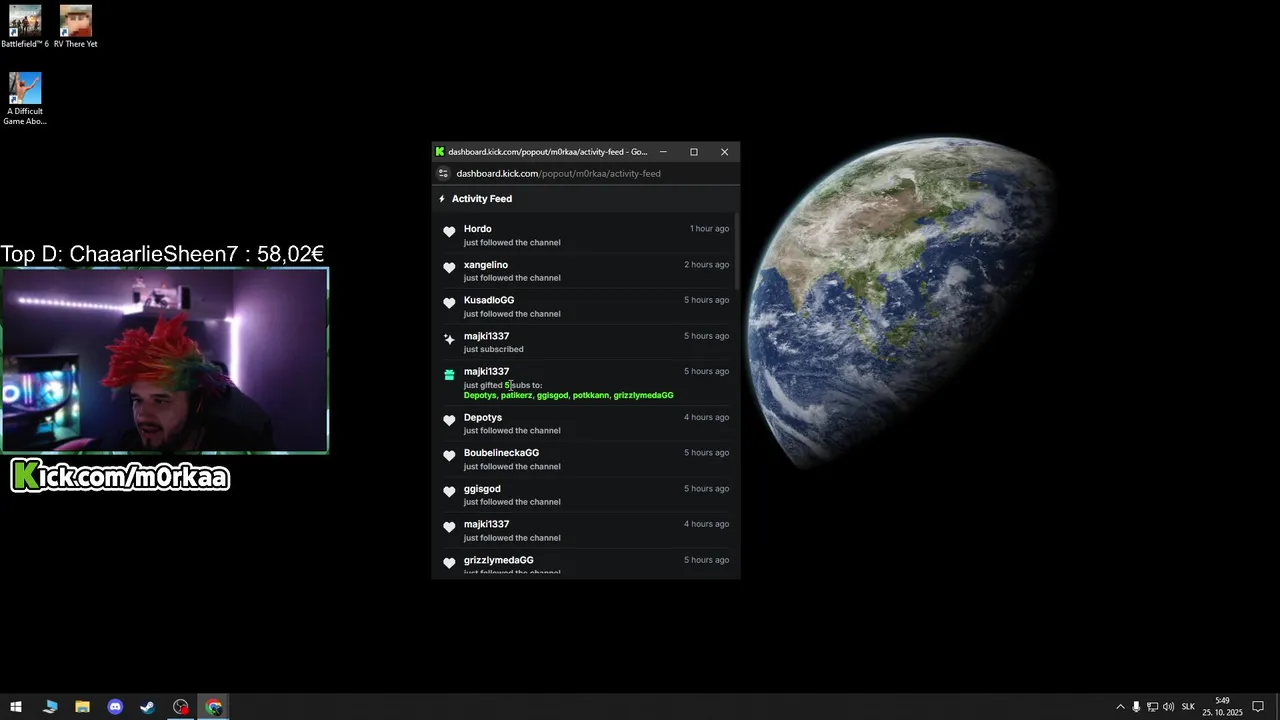Click the '1 hour ago' timestamp for Hordo
Image resolution: width=1280 pixels, height=720 pixels.
click(709, 229)
